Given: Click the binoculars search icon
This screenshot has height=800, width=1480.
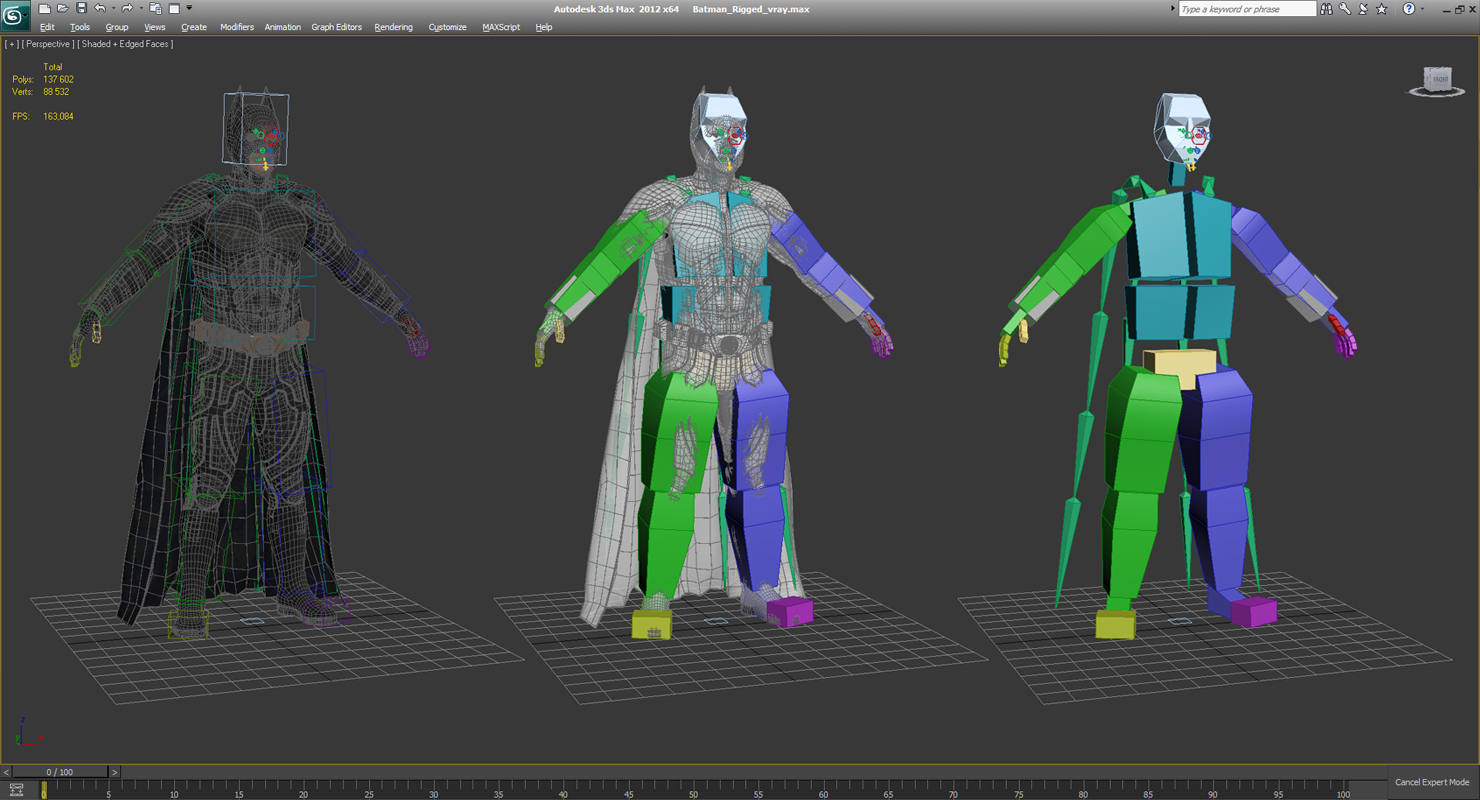Looking at the screenshot, I should coord(1326,9).
